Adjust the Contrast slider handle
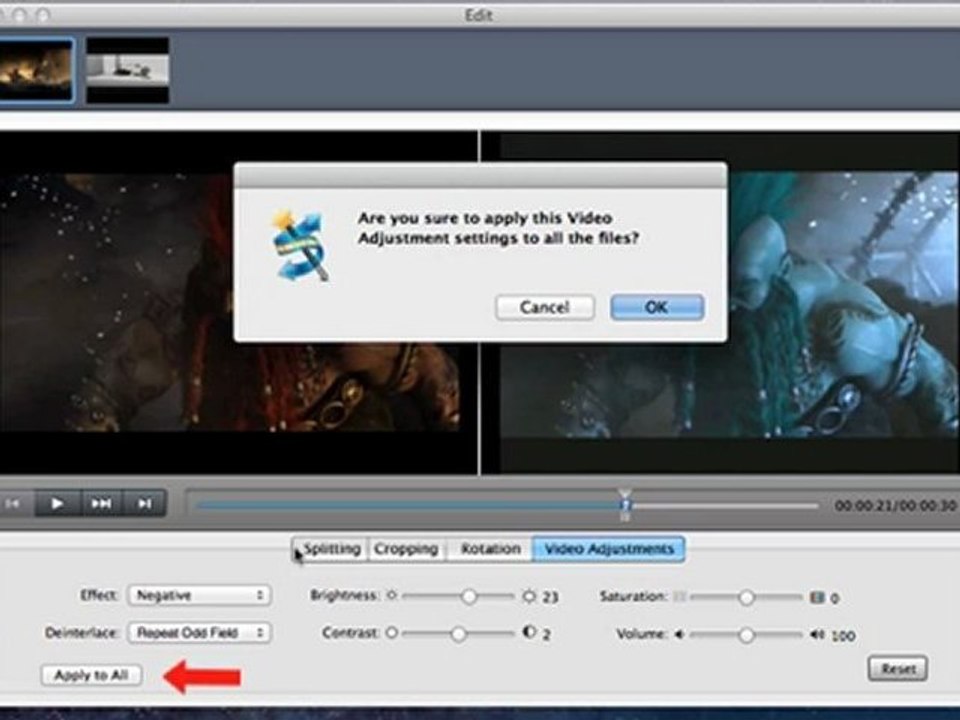Viewport: 960px width, 720px height. click(458, 634)
